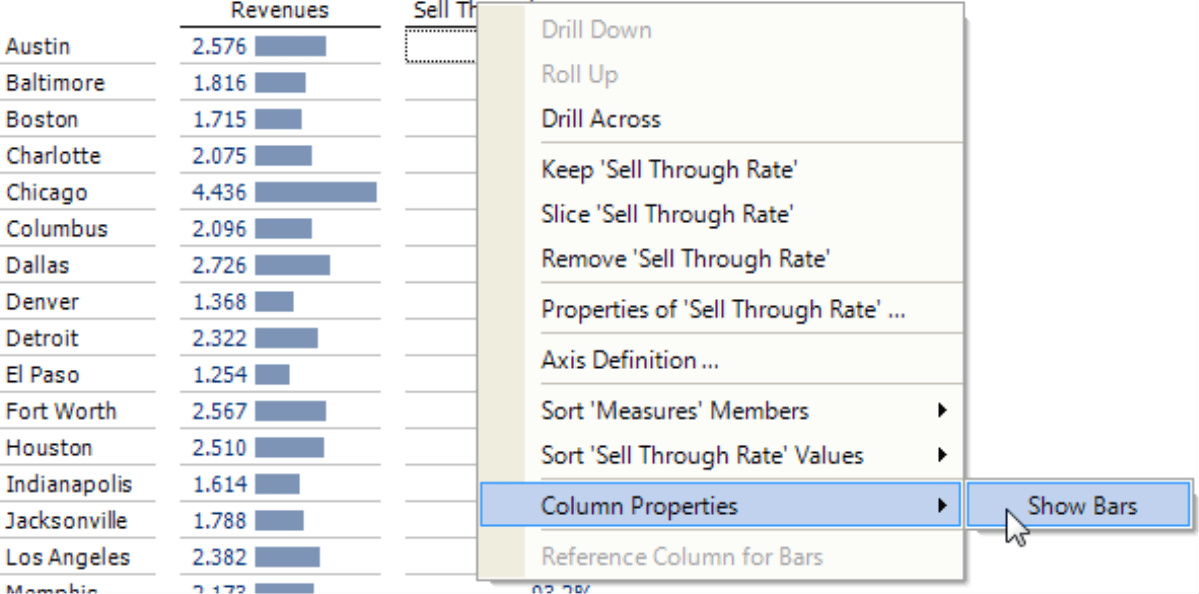Select Slice 'Sell Through Rate'
The width and height of the screenshot is (1199, 594).
[x=668, y=214]
